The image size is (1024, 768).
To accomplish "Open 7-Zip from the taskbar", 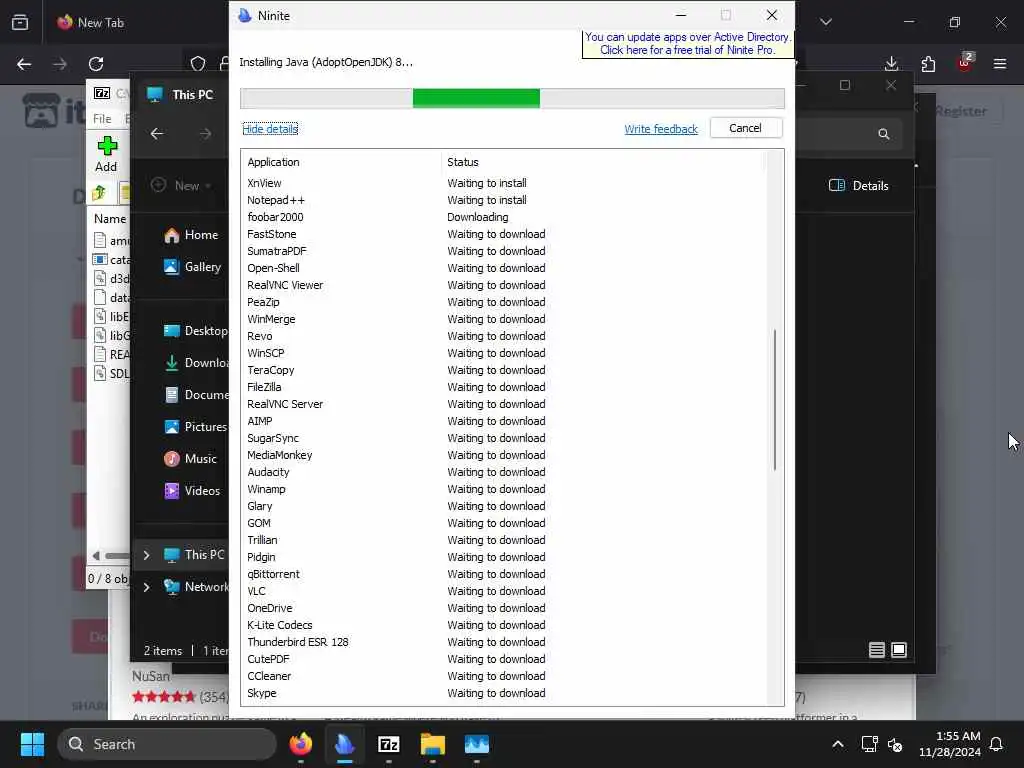I will pyautogui.click(x=389, y=744).
